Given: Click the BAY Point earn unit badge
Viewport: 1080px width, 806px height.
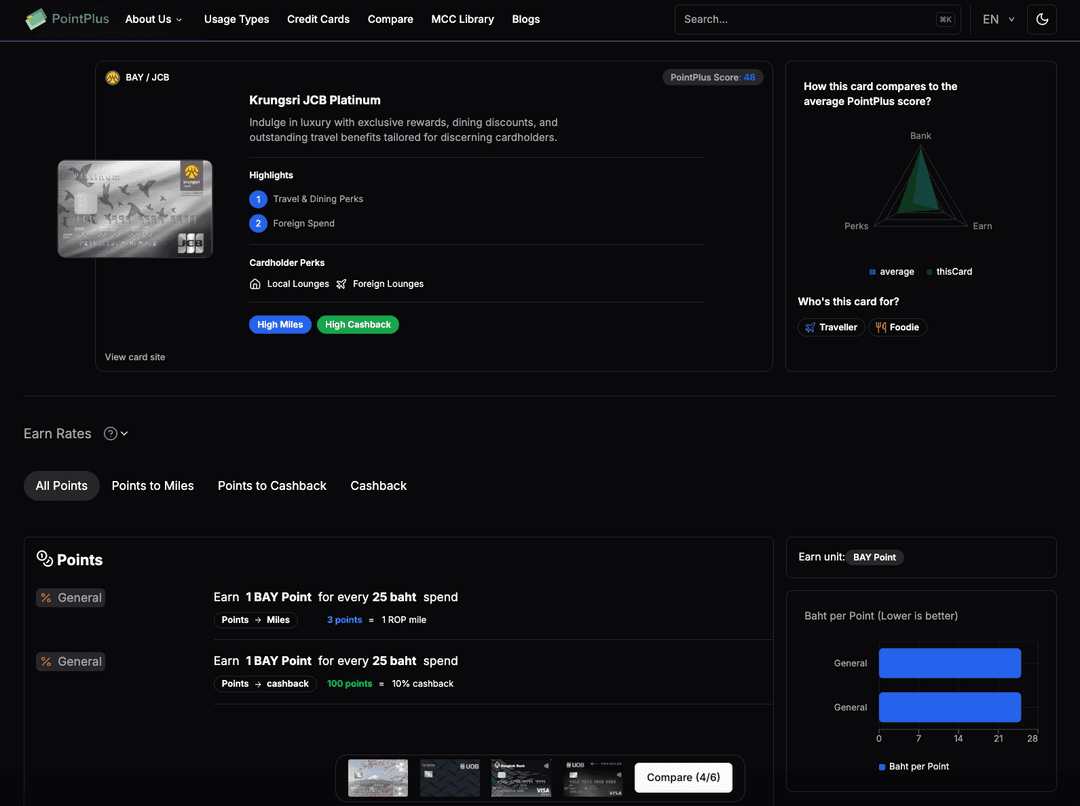Looking at the screenshot, I should click(x=874, y=557).
